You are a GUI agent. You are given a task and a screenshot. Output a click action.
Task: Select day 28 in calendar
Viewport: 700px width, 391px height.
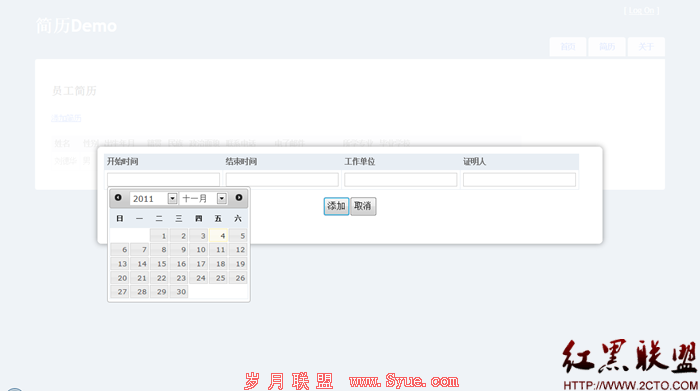tap(139, 291)
